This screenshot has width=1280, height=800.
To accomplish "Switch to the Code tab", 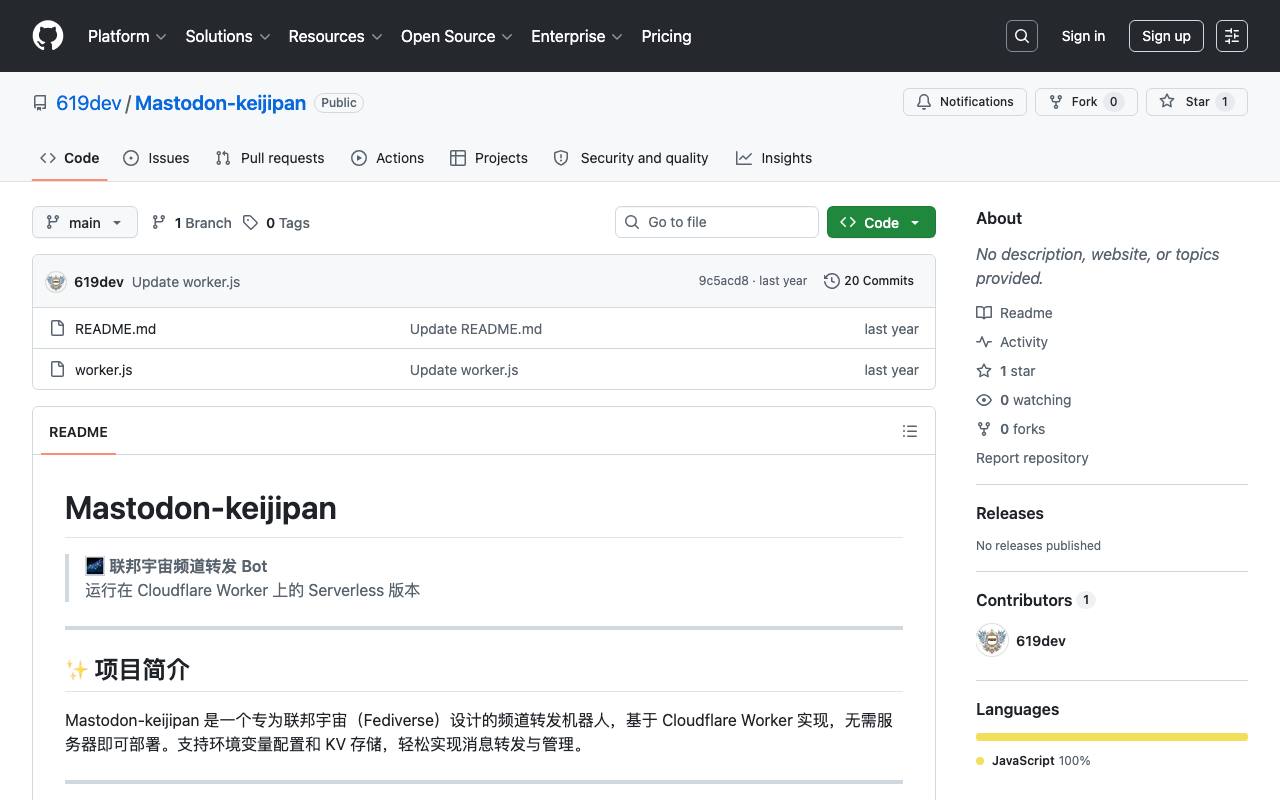I will click(70, 158).
